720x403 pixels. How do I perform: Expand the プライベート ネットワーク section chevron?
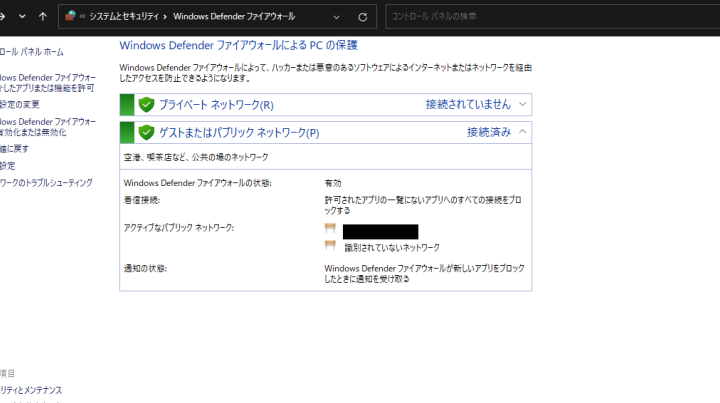tap(522, 104)
